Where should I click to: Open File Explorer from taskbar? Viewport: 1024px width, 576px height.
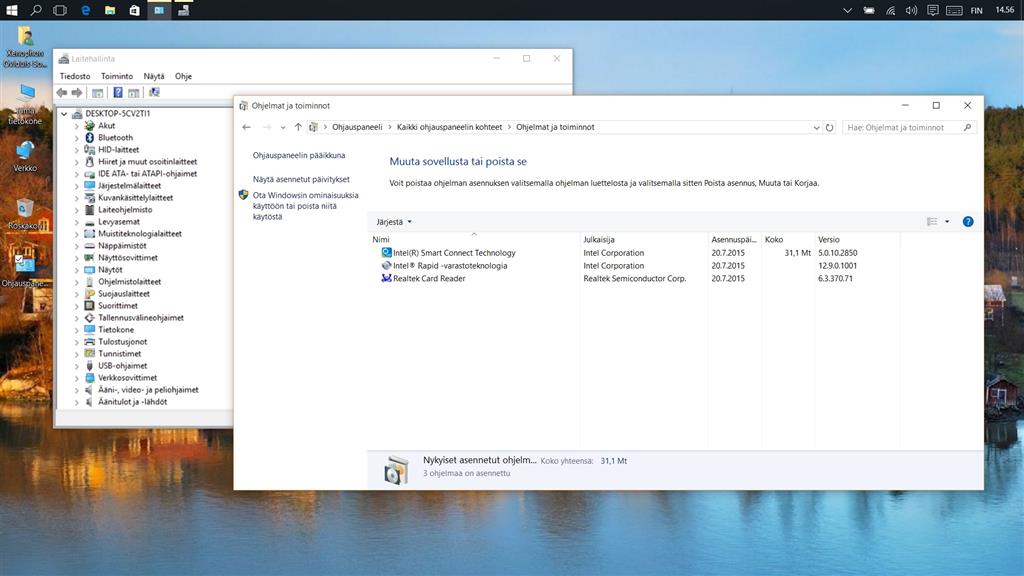(110, 10)
